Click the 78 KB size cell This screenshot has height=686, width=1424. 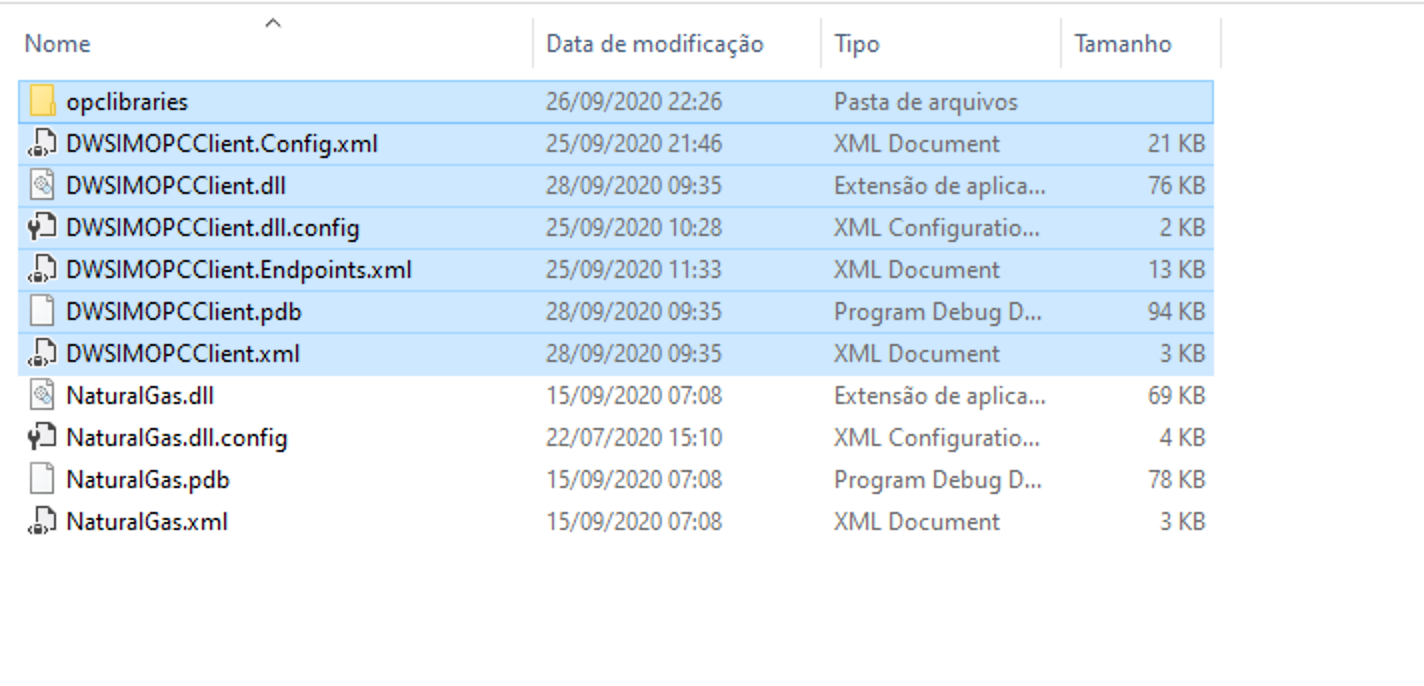tap(1176, 480)
